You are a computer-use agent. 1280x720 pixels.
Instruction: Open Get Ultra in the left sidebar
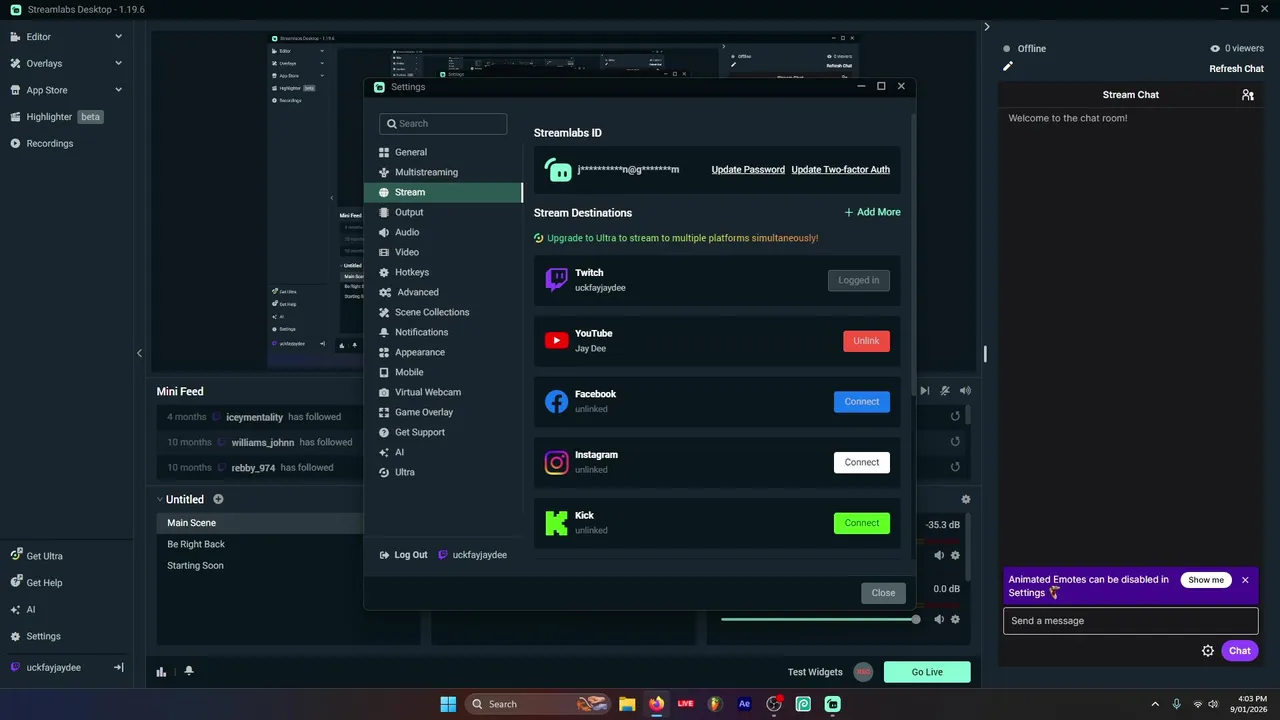[66, 556]
